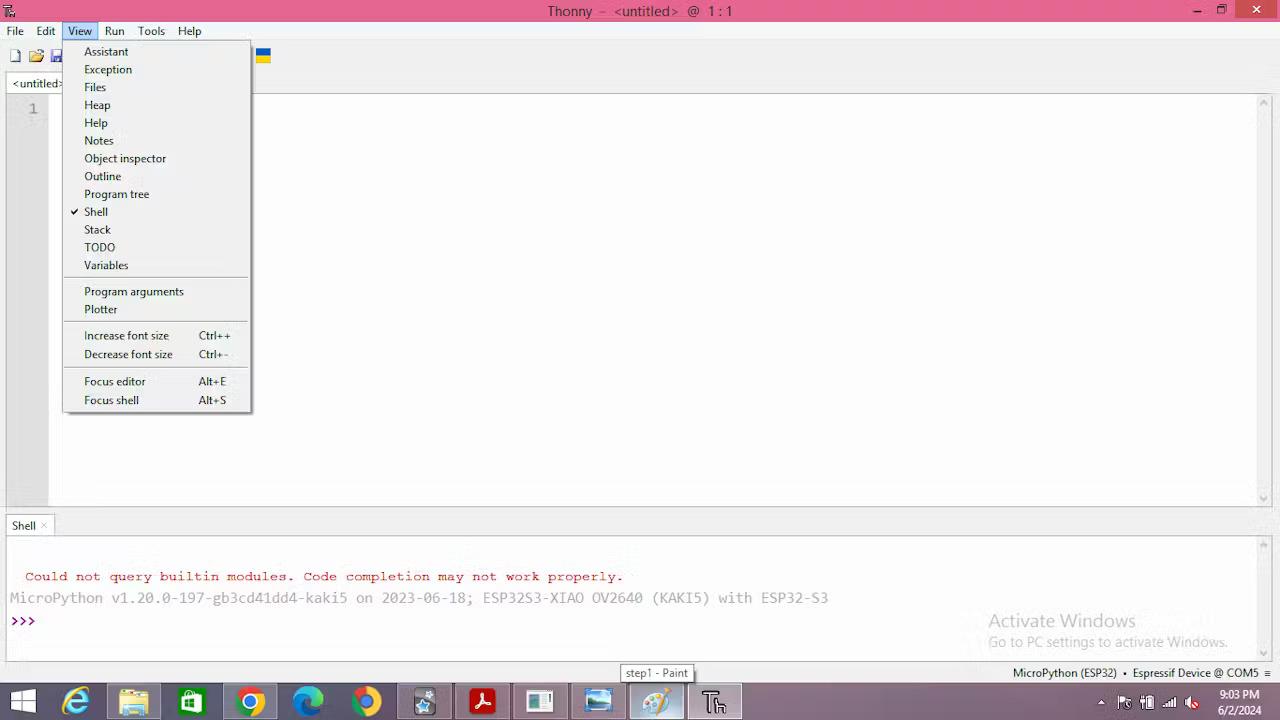This screenshot has height=720, width=1280.
Task: Open Google Chrome beside the Store icon
Action: (x=250, y=702)
